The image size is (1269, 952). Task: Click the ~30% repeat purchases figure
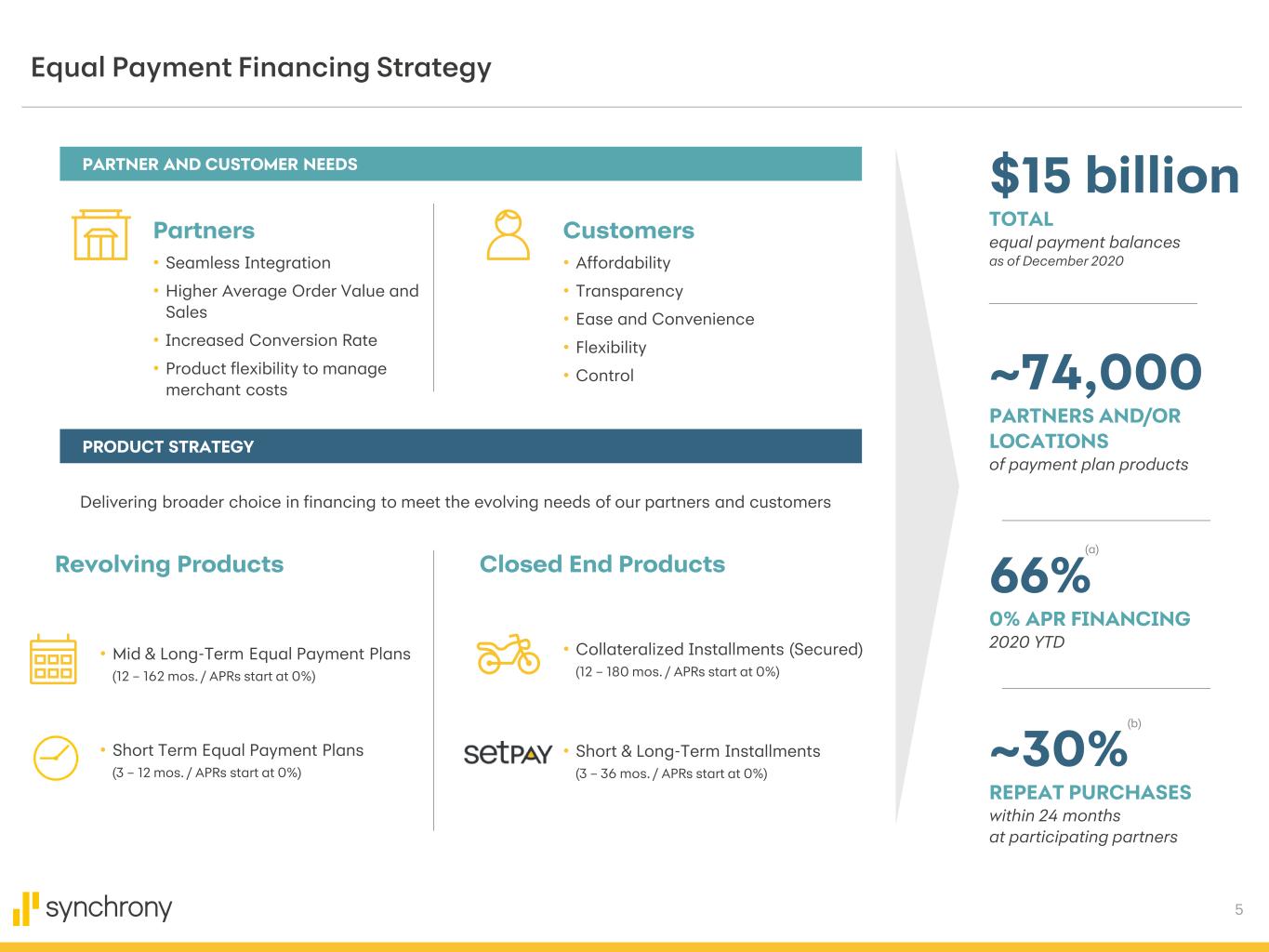click(1058, 749)
